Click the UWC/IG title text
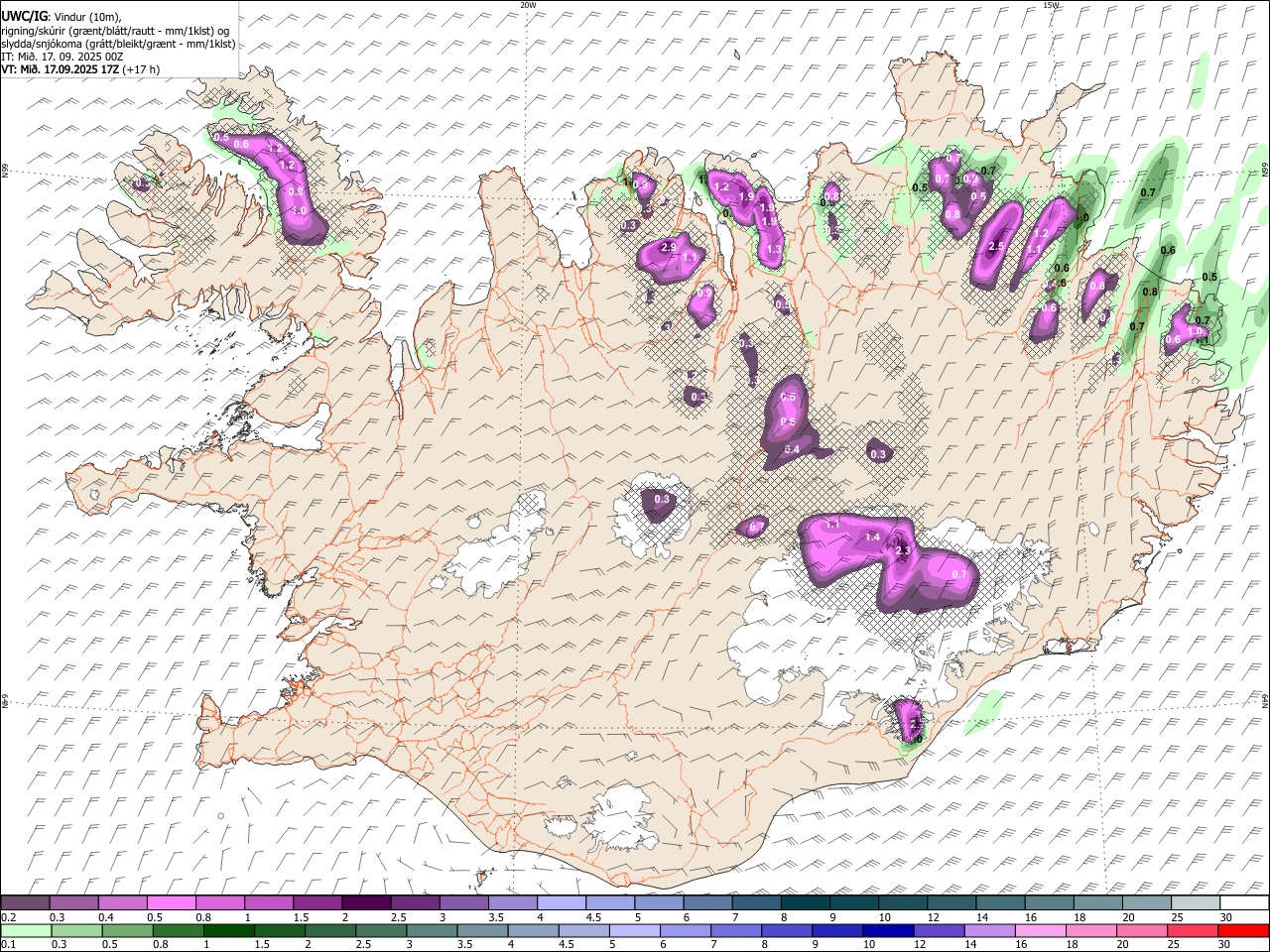1270x952 pixels. 24,16
